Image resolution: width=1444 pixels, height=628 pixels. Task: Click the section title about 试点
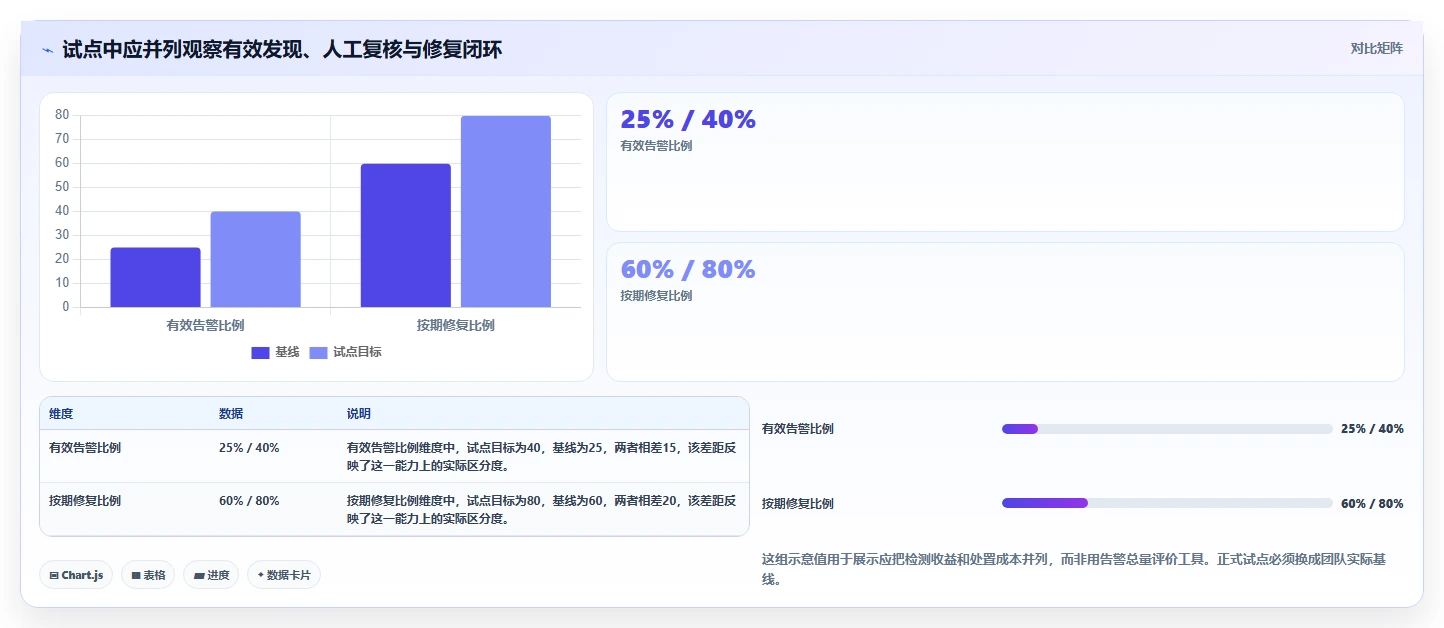tap(282, 50)
